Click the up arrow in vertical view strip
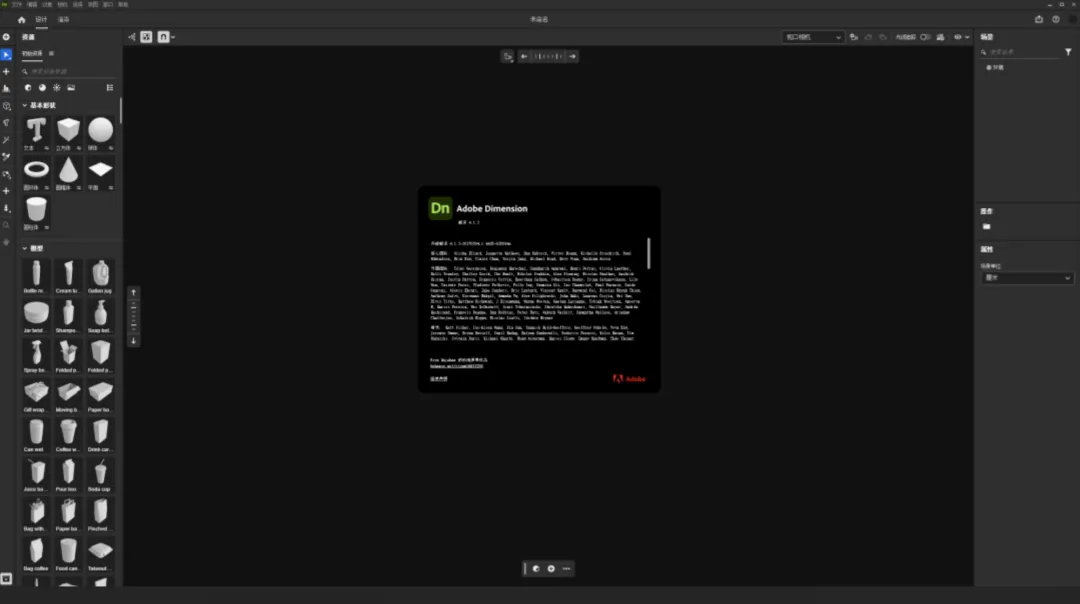 coord(134,293)
